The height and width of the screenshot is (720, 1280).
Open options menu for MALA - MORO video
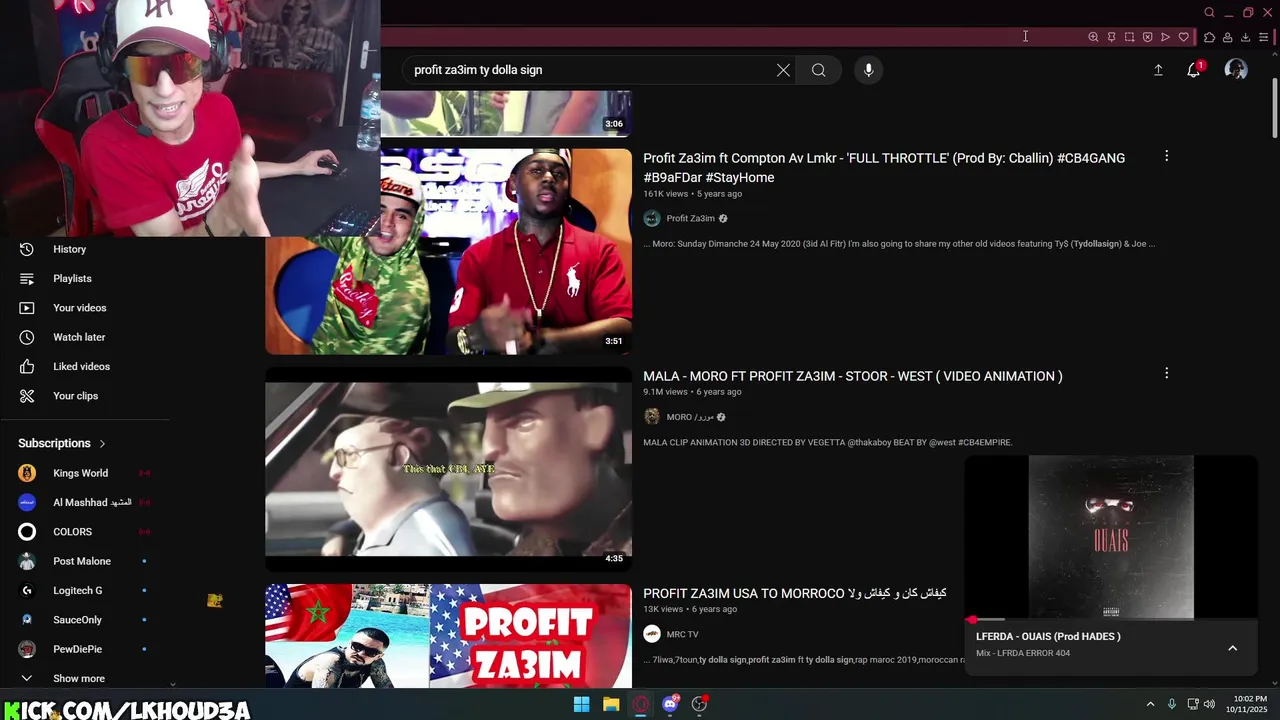click(x=1166, y=373)
